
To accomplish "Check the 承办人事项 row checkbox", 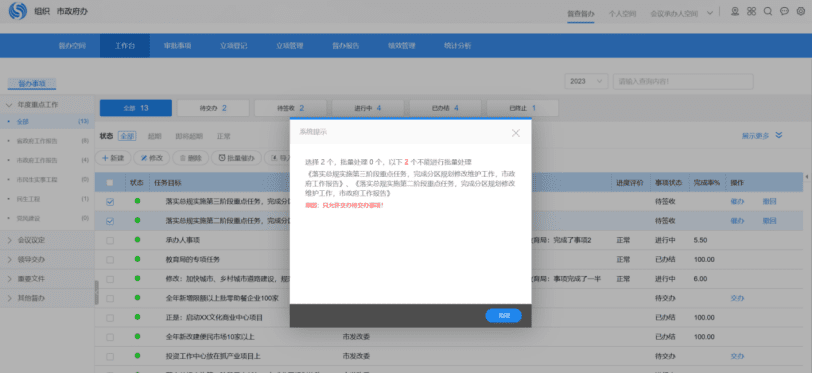I will 110,240.
